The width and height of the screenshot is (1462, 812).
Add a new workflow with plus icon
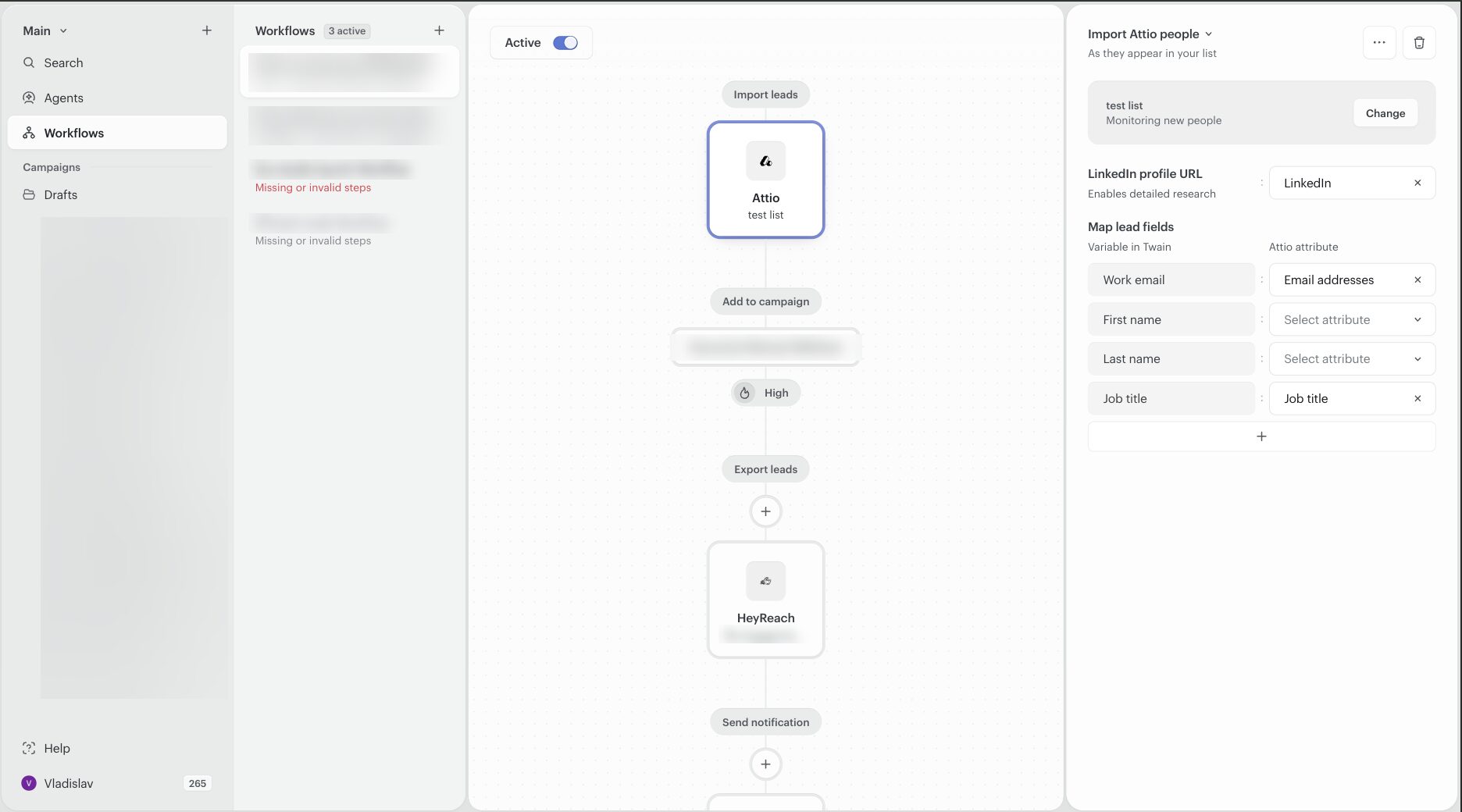pyautogui.click(x=439, y=30)
